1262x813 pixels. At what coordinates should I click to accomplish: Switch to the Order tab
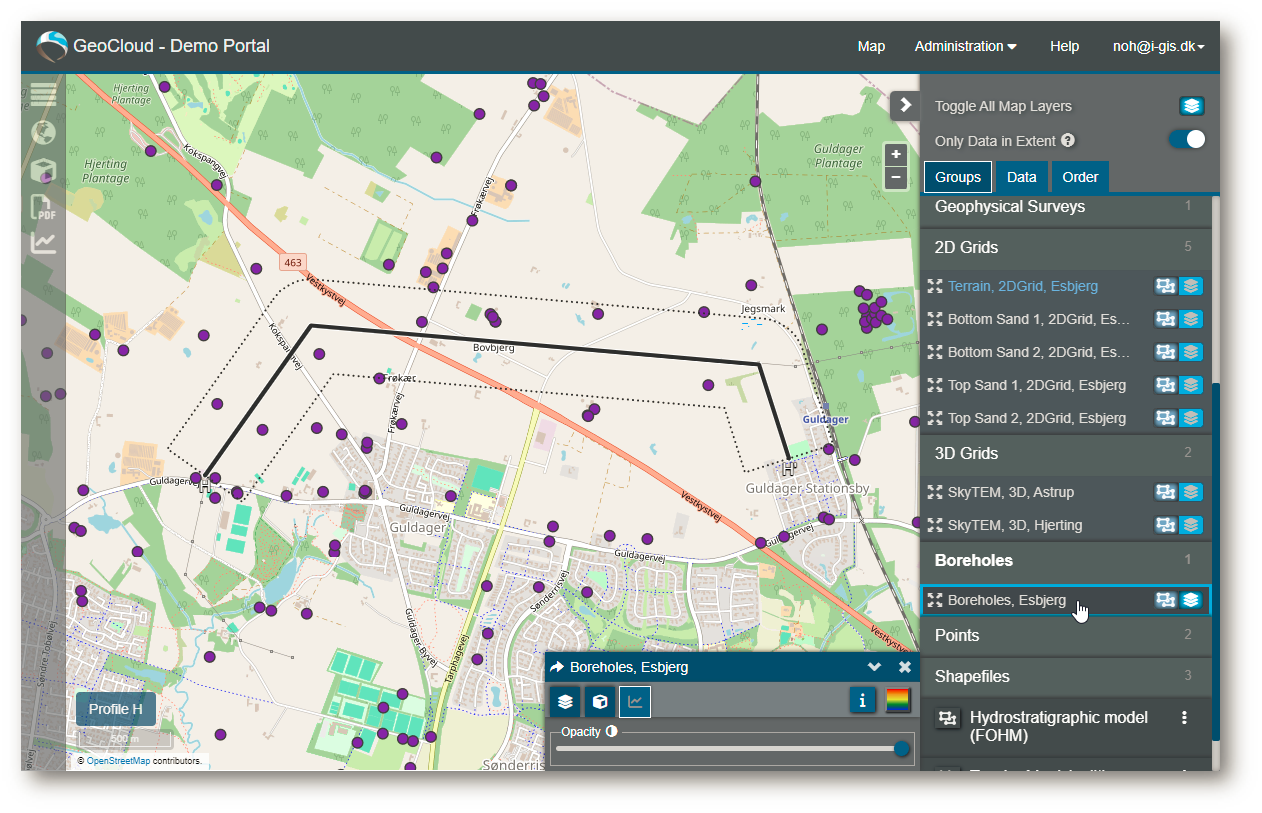coord(1080,177)
